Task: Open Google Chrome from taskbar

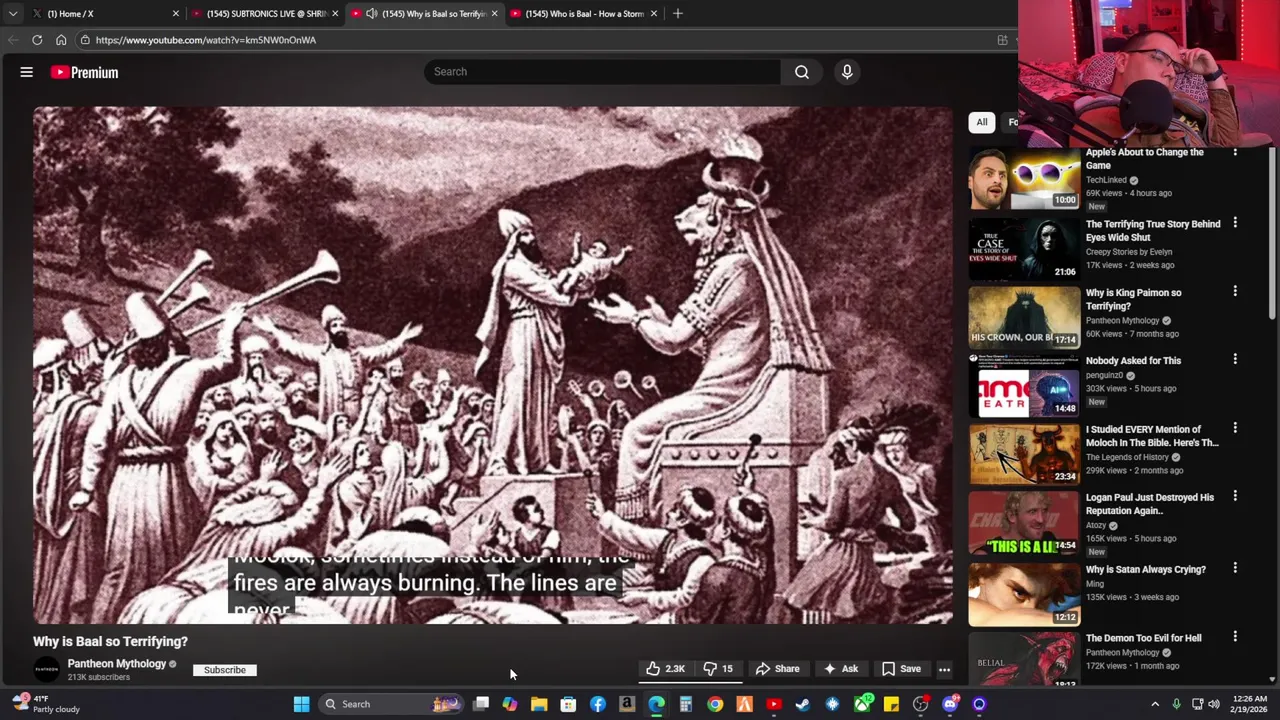Action: click(715, 704)
